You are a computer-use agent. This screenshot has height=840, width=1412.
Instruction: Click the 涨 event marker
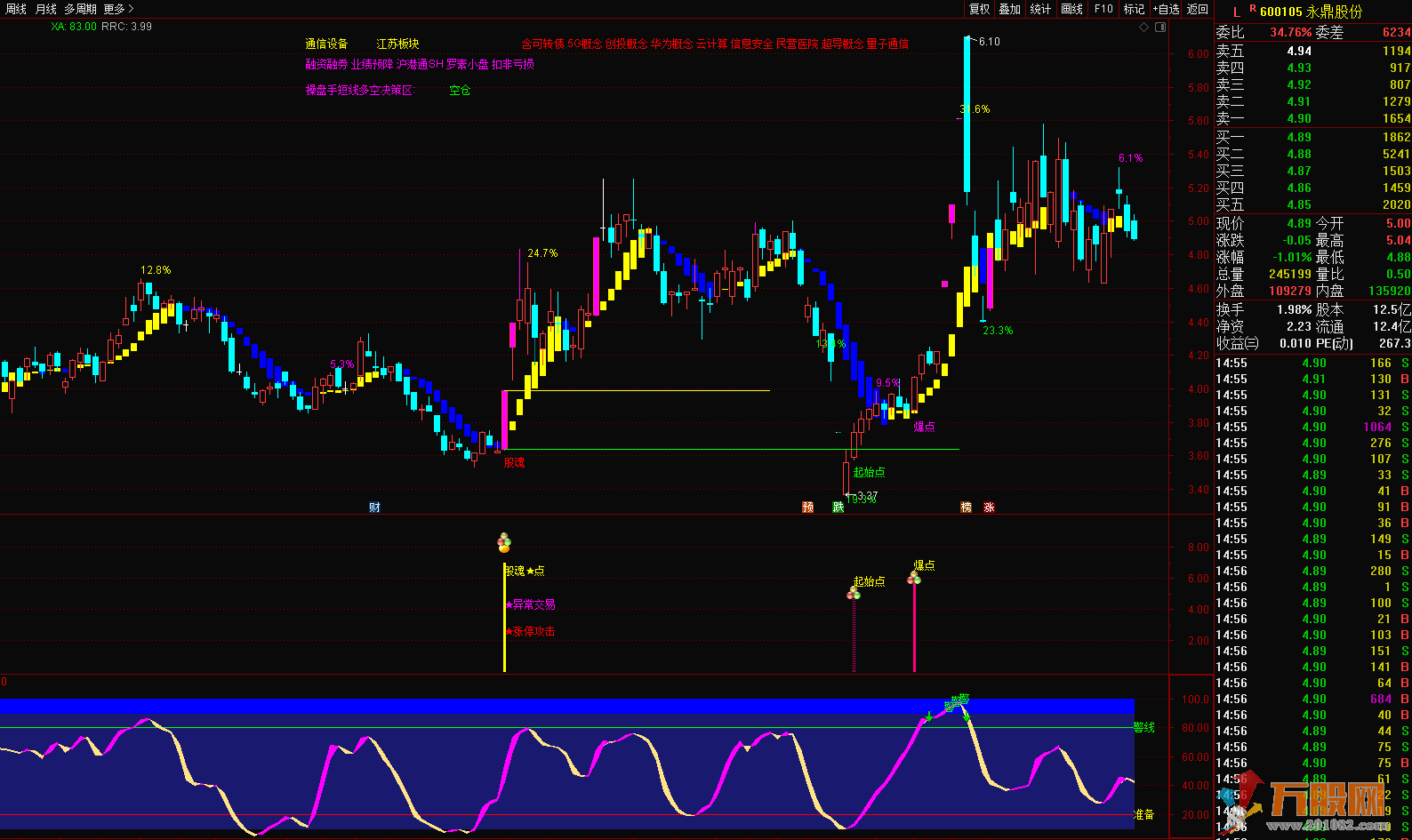989,508
